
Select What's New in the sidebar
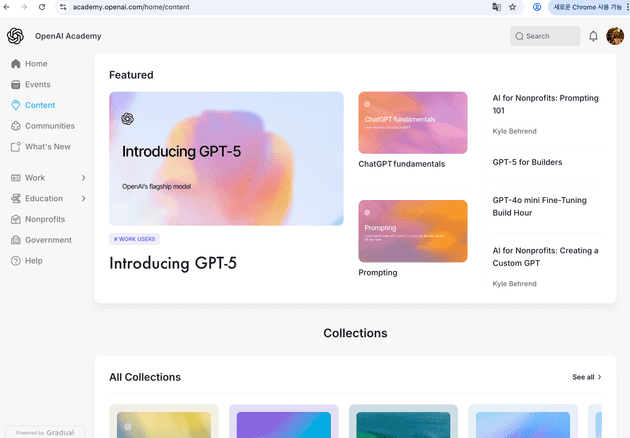47,147
